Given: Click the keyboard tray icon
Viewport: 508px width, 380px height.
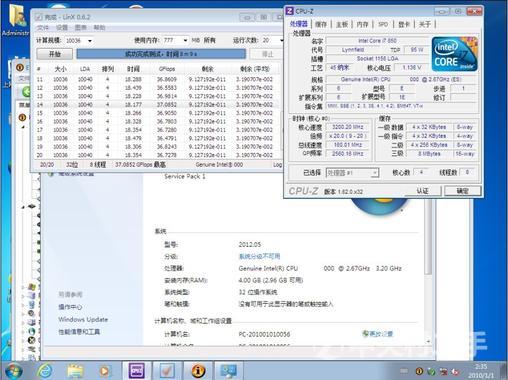Looking at the screenshot, I should coord(404,371).
